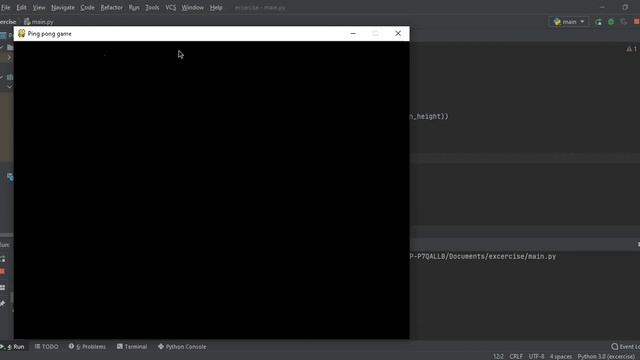Click the main.py path in Run console output
The height and width of the screenshot is (360, 640).
(483, 256)
